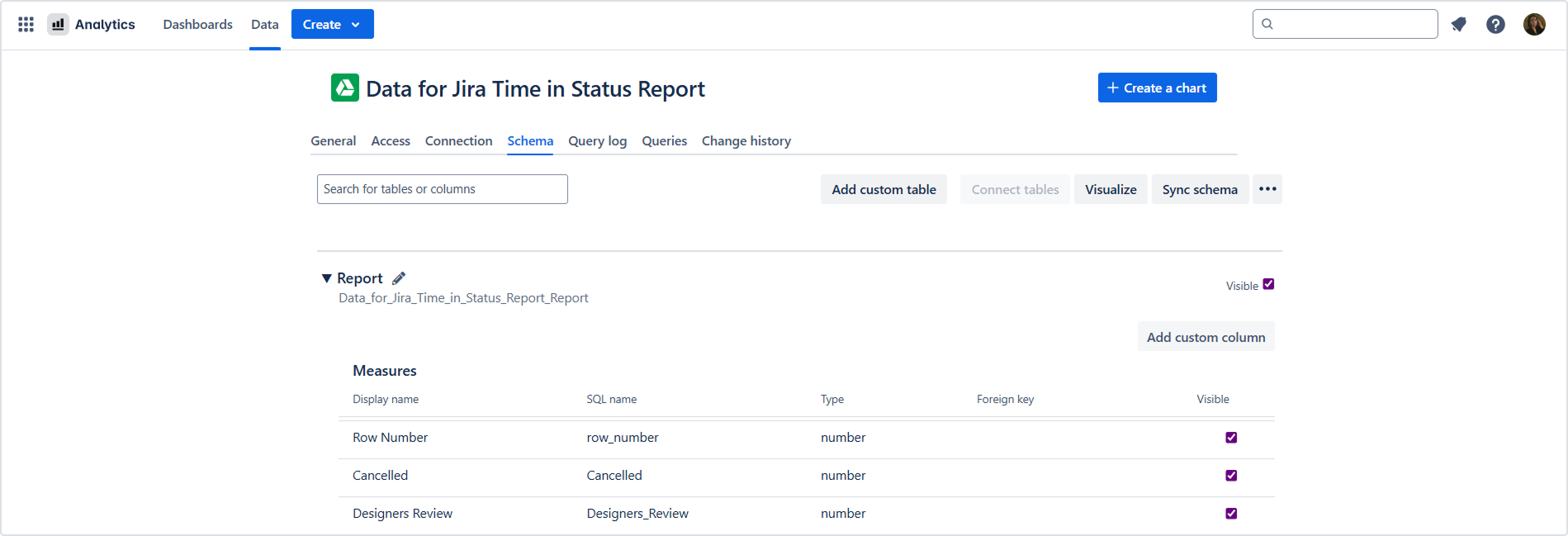
Task: Click the pencil icon to rename Report
Action: click(399, 278)
